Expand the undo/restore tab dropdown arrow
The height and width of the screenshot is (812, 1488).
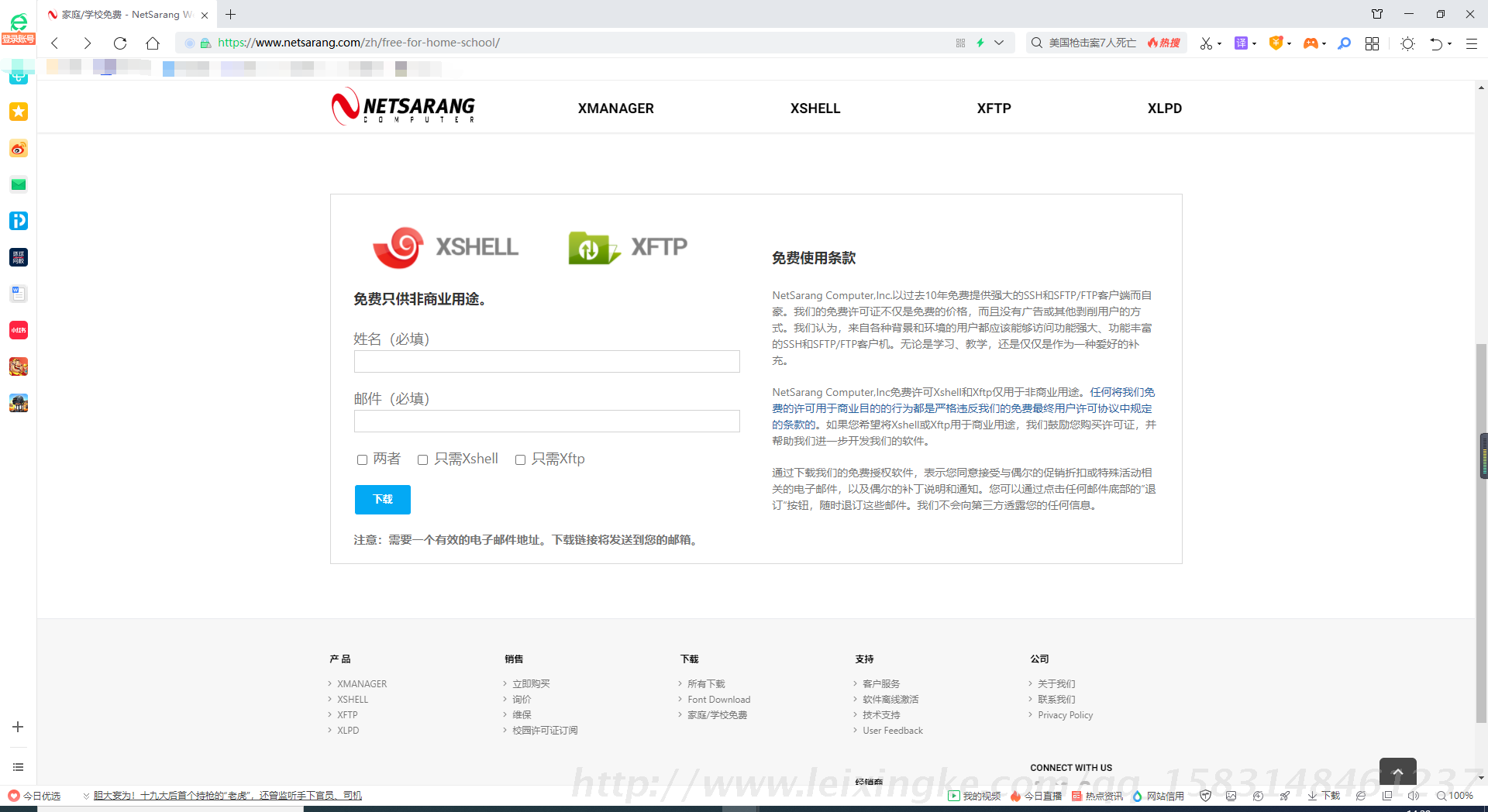pyautogui.click(x=1449, y=44)
